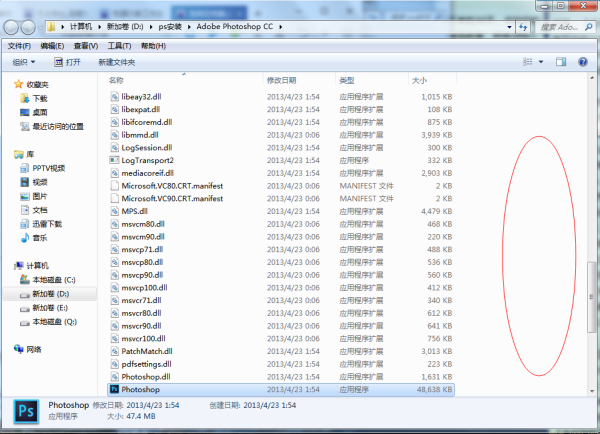The image size is (600, 434).
Task: Open view options dropdown arrow
Action: pos(541,62)
